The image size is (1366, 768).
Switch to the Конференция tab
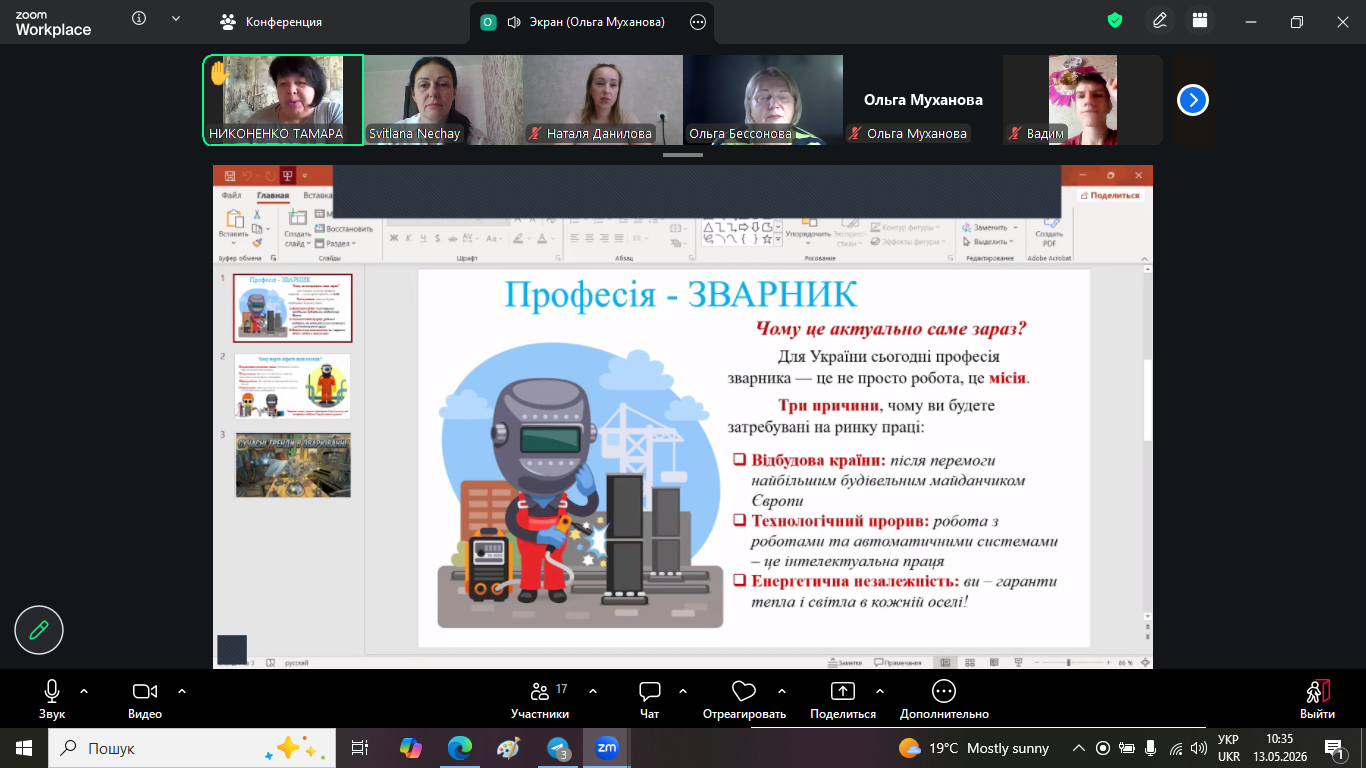[x=271, y=22]
